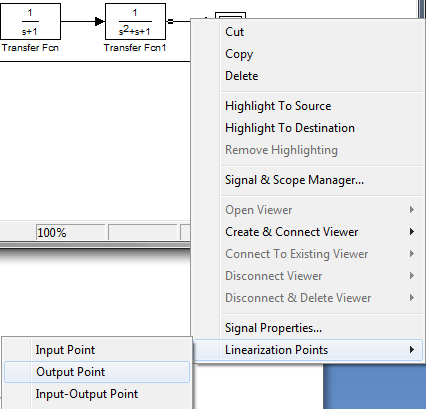426x409 pixels.
Task: Click the arrow between transfer function blocks
Action: point(99,21)
